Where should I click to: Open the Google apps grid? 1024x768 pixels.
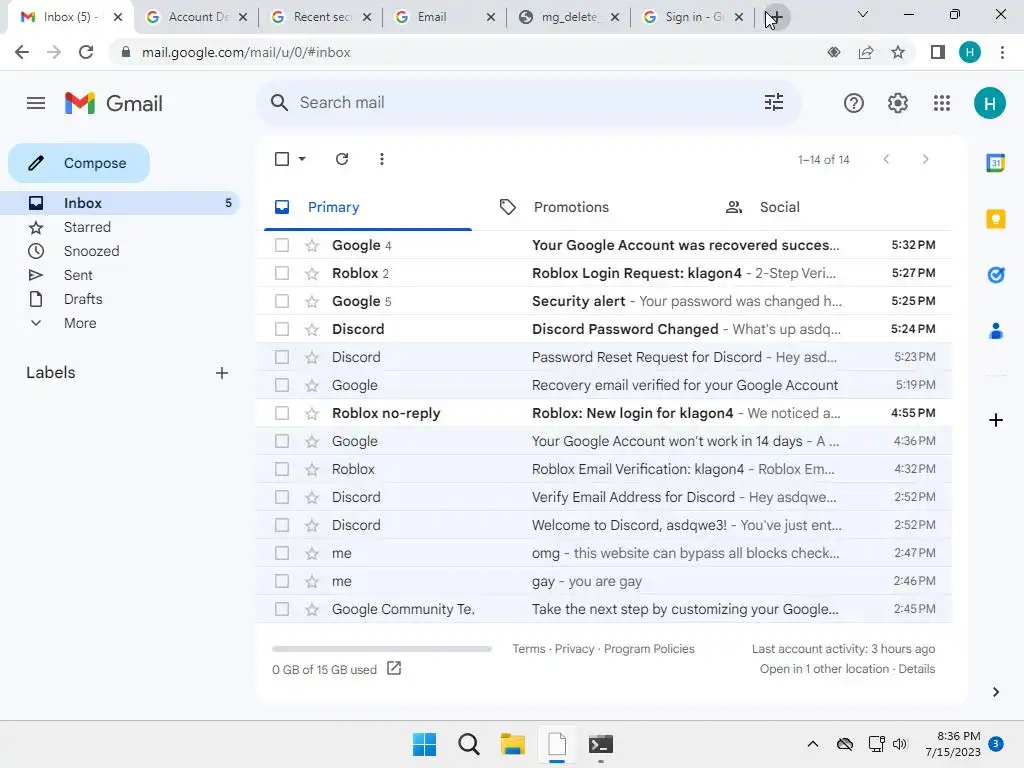pyautogui.click(x=942, y=103)
